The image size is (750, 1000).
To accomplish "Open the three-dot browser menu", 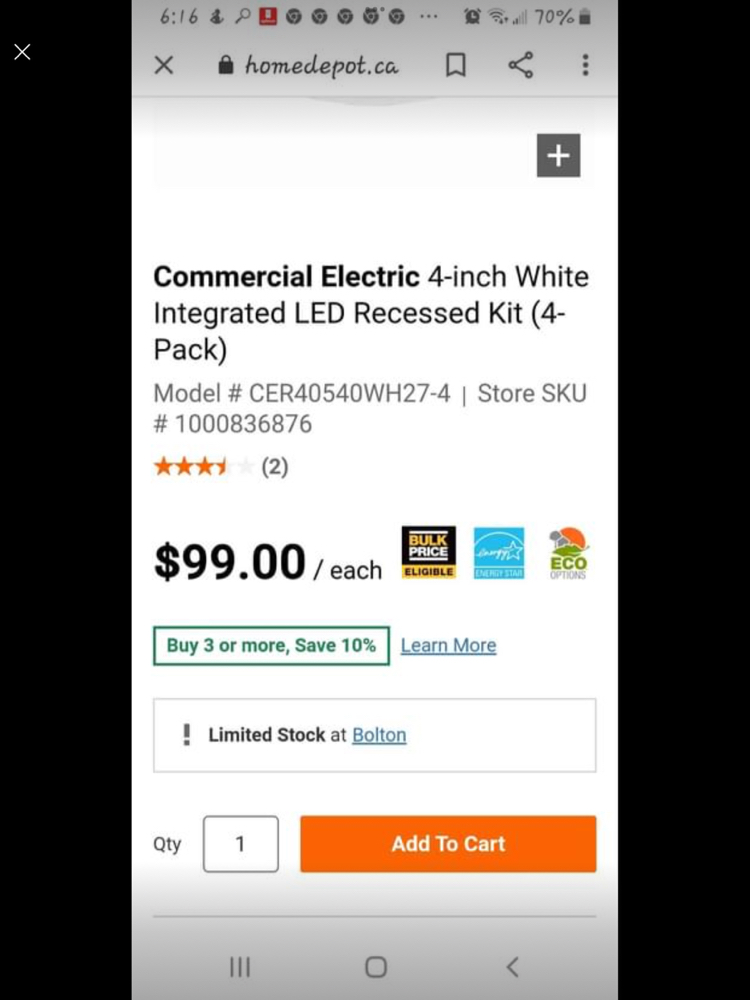I will pyautogui.click(x=585, y=64).
